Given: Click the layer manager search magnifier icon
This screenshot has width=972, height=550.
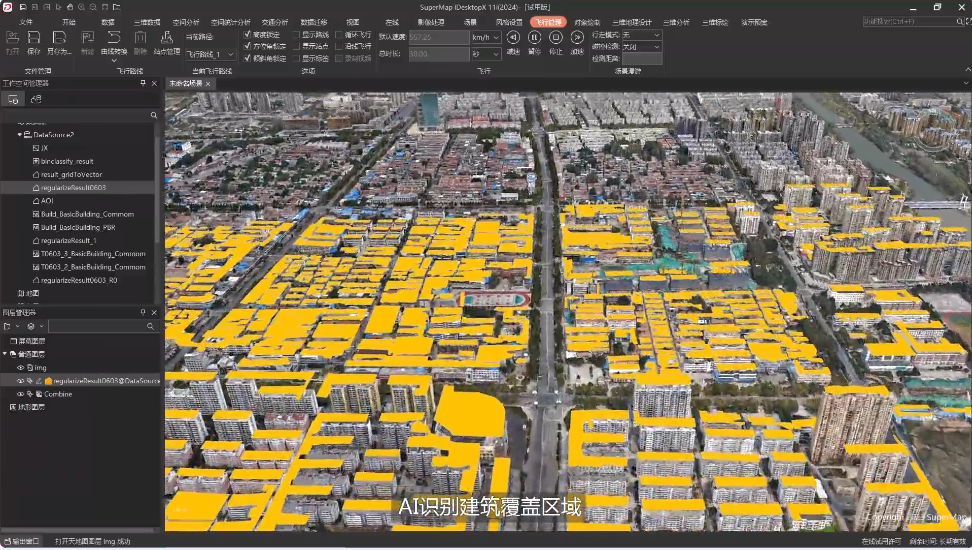Looking at the screenshot, I should (150, 326).
